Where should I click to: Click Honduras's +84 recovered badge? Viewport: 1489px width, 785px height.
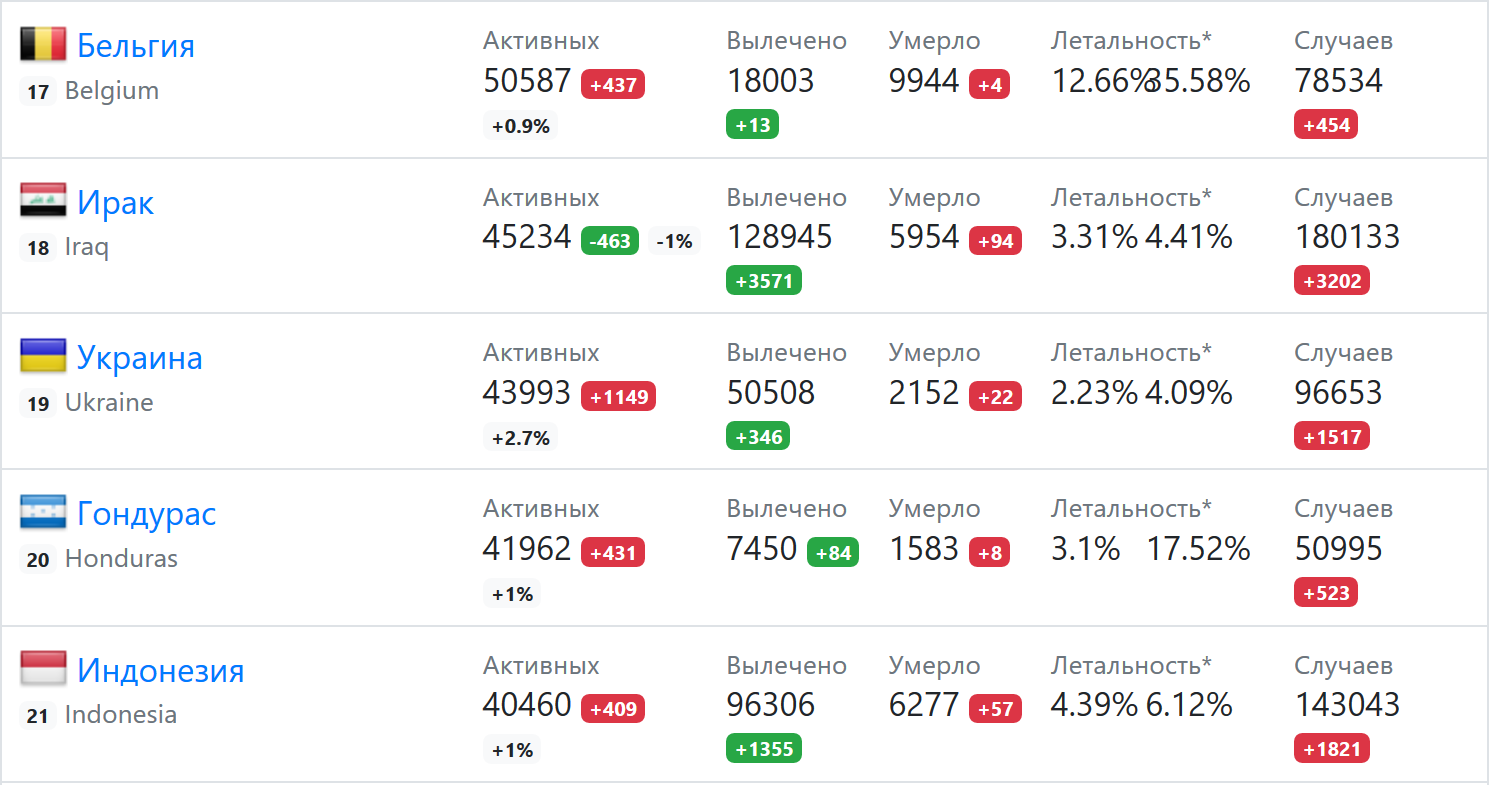tap(833, 553)
